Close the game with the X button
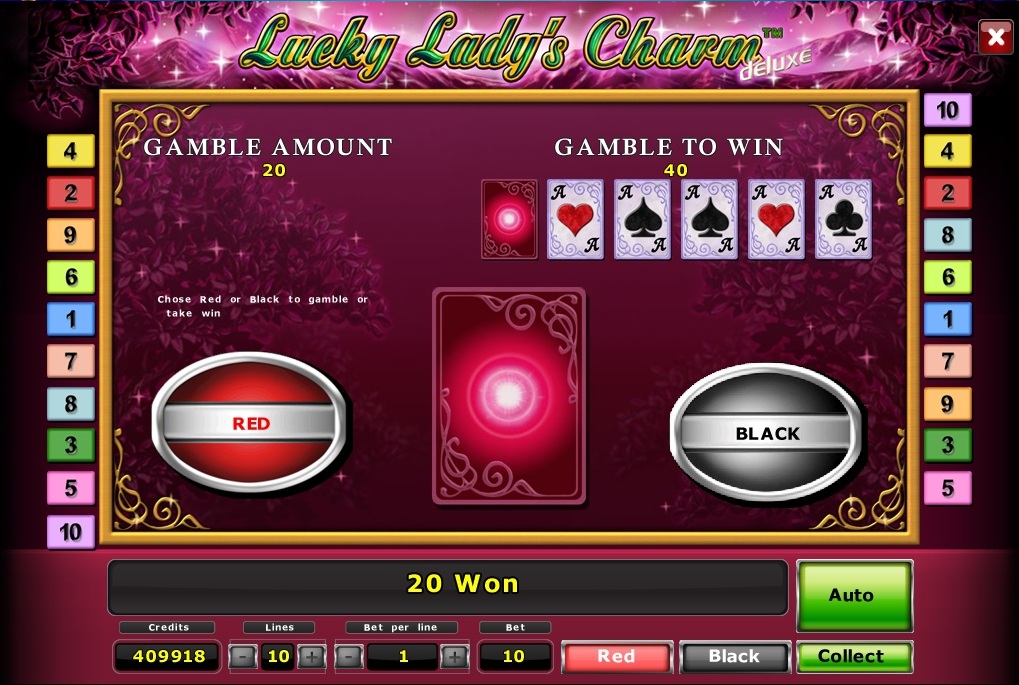Image resolution: width=1019 pixels, height=685 pixels. tap(996, 37)
